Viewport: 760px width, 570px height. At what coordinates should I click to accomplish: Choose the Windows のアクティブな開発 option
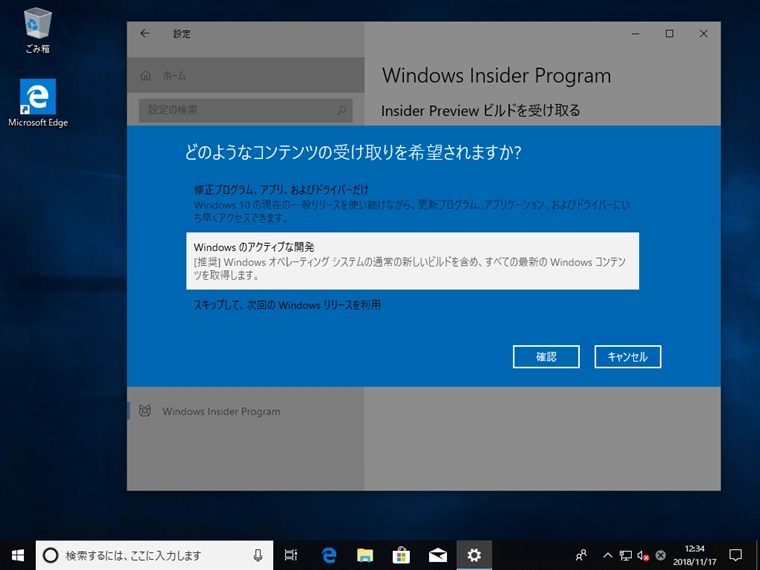click(x=412, y=261)
